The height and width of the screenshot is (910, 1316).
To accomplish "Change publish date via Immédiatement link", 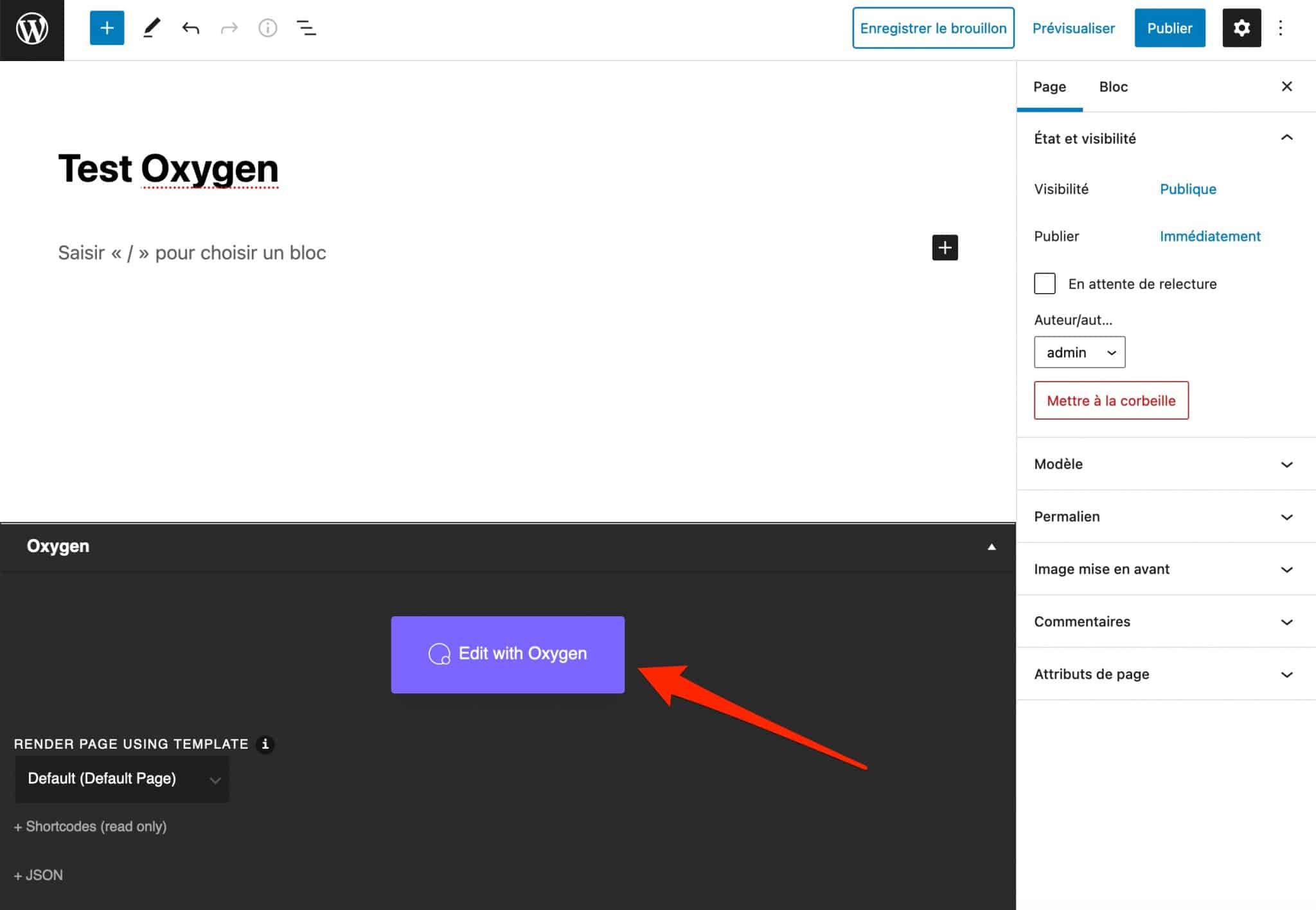I will pyautogui.click(x=1210, y=236).
